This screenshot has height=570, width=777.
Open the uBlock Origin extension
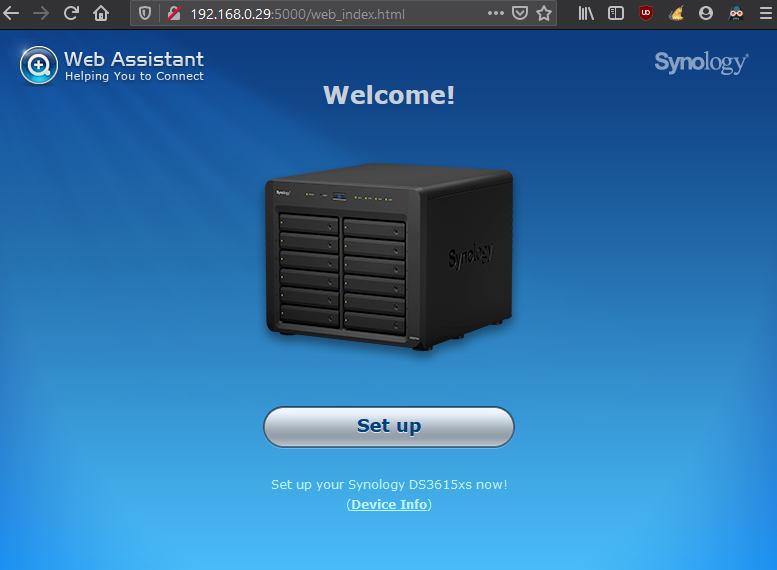pos(646,13)
